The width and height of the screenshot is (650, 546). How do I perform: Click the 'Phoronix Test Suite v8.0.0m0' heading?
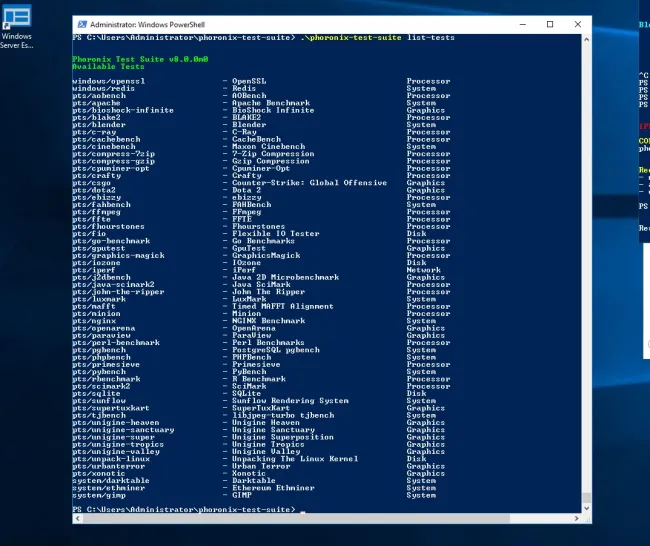tap(140, 59)
